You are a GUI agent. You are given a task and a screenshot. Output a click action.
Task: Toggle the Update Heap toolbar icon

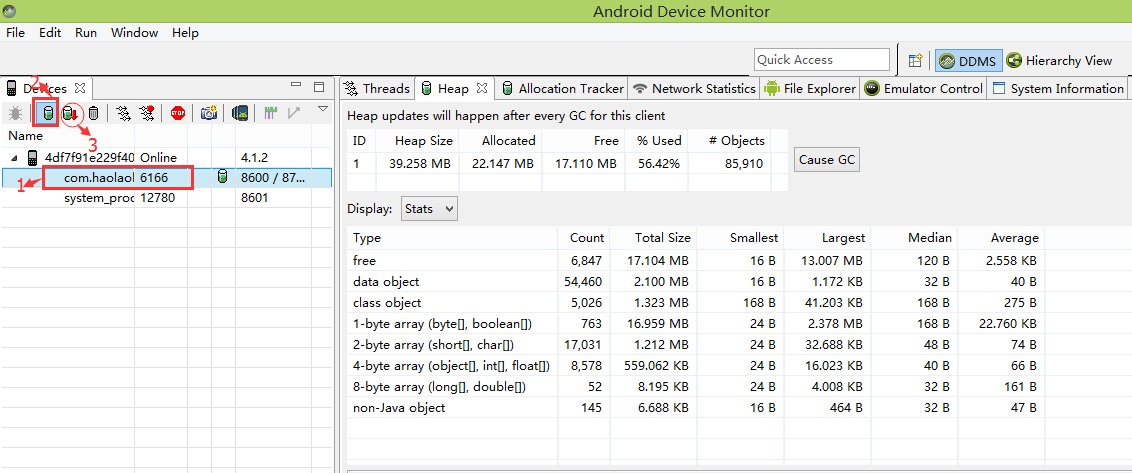click(x=48, y=113)
